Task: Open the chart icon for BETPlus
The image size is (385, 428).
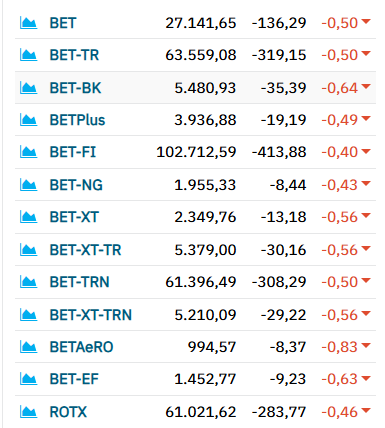Action: coord(28,120)
